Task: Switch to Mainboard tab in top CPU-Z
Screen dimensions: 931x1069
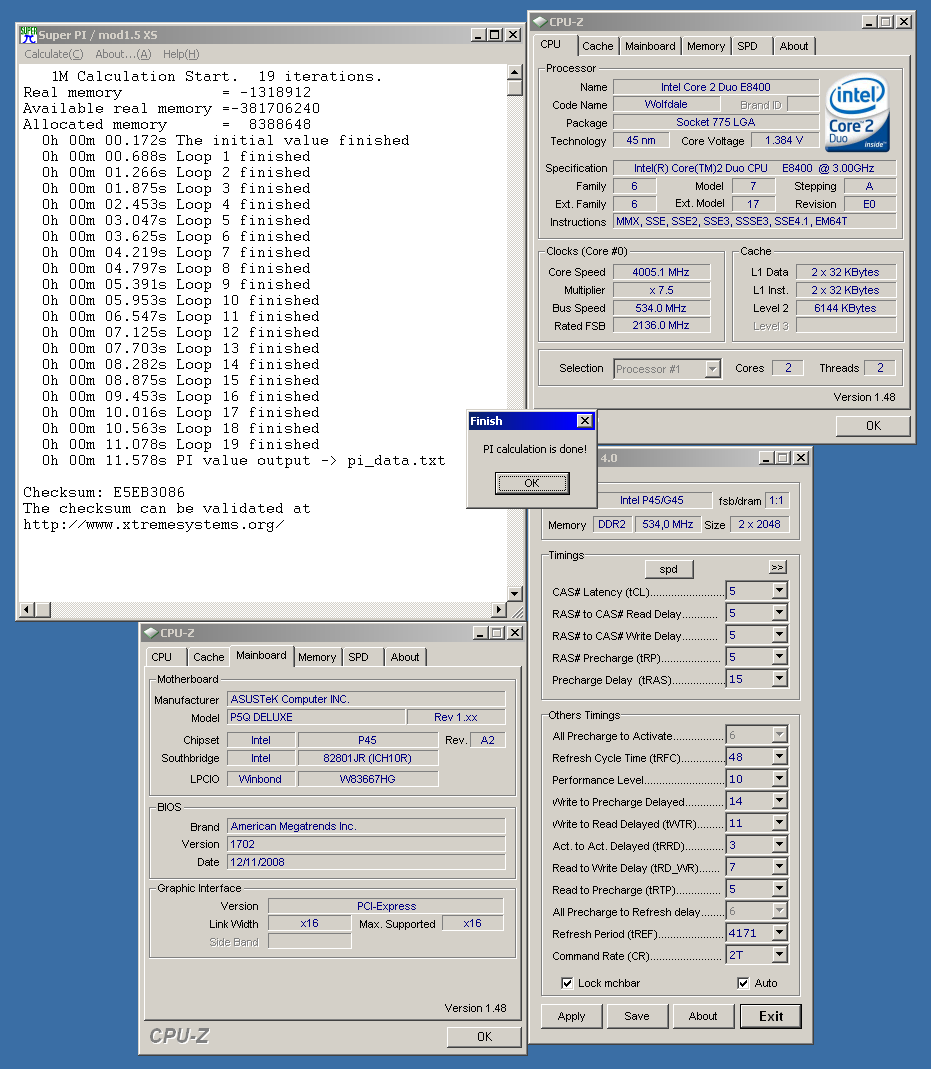Action: click(x=650, y=46)
